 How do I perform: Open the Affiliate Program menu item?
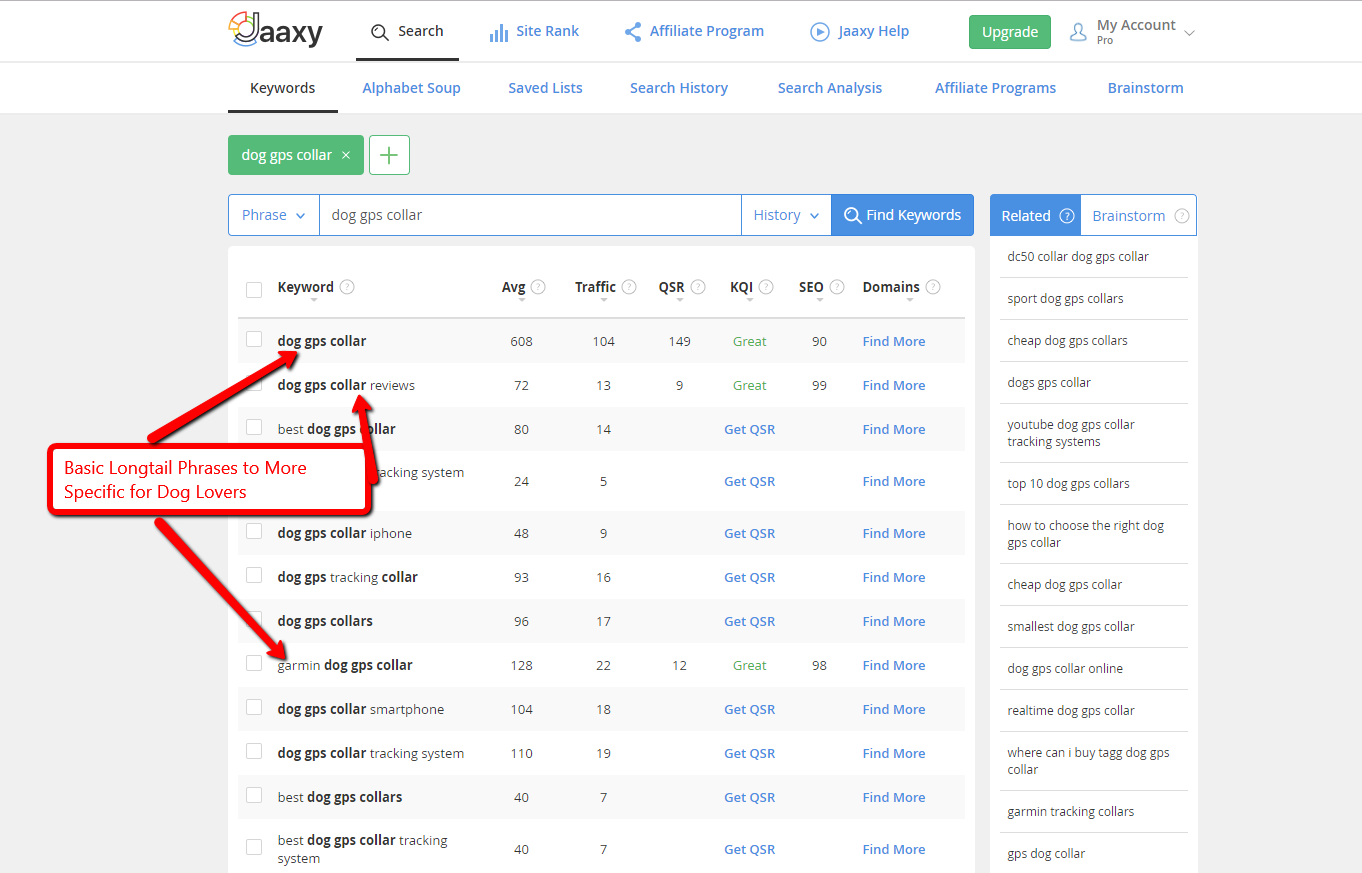pos(694,31)
